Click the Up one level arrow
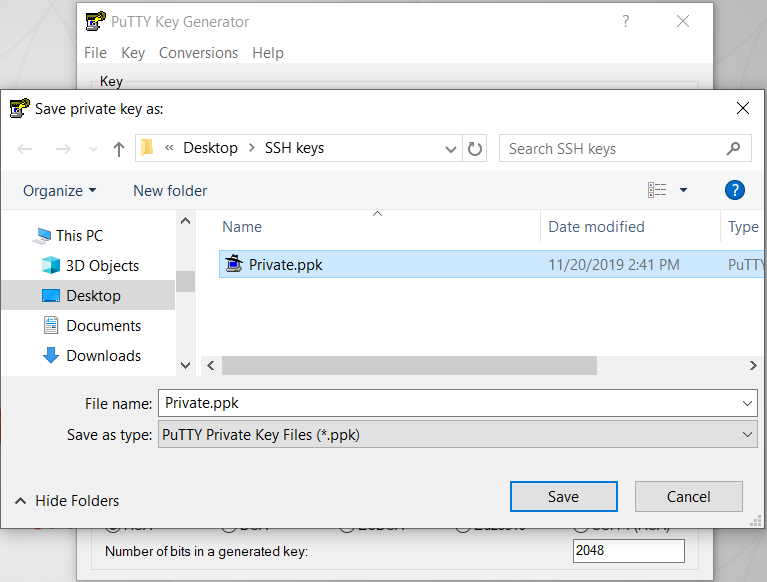Screen dimensions: 767x582 point(119,149)
